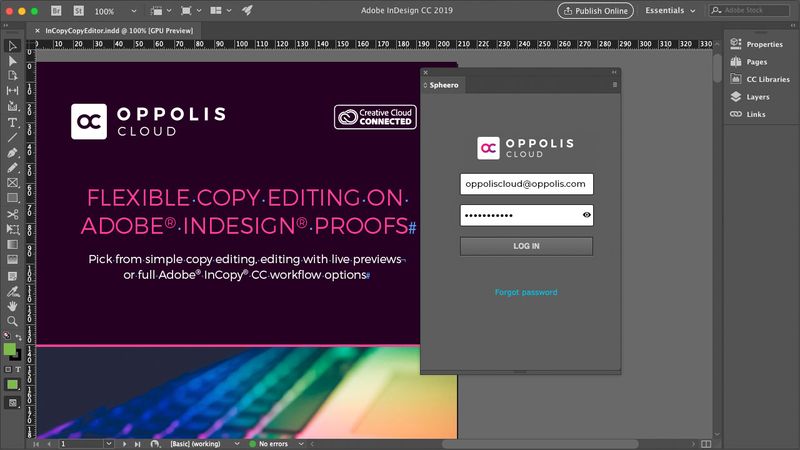Reset default fill and stroke

click(6, 336)
